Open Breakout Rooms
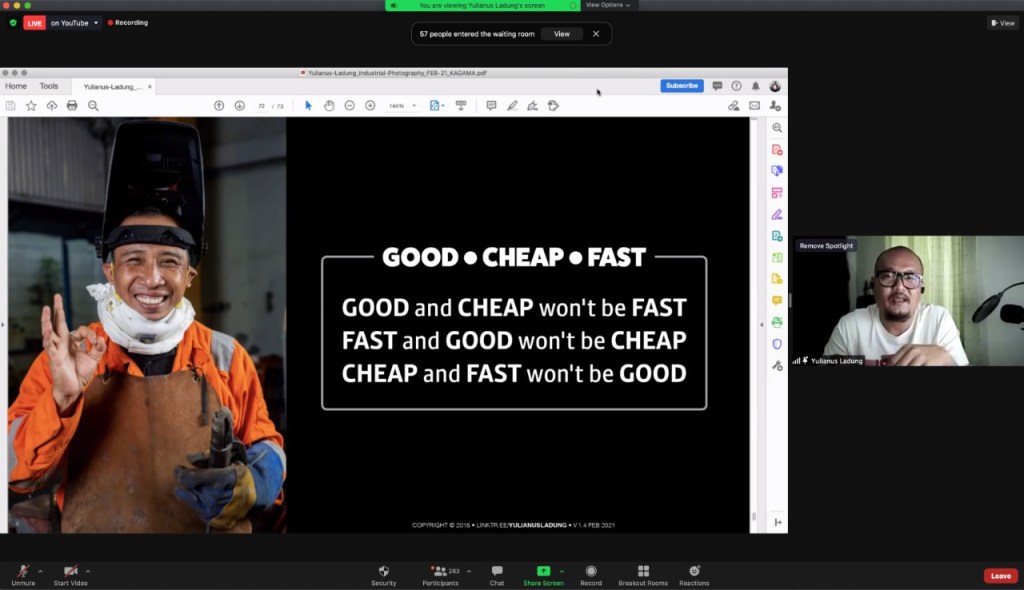Viewport: 1024px width, 590px height. click(x=643, y=572)
